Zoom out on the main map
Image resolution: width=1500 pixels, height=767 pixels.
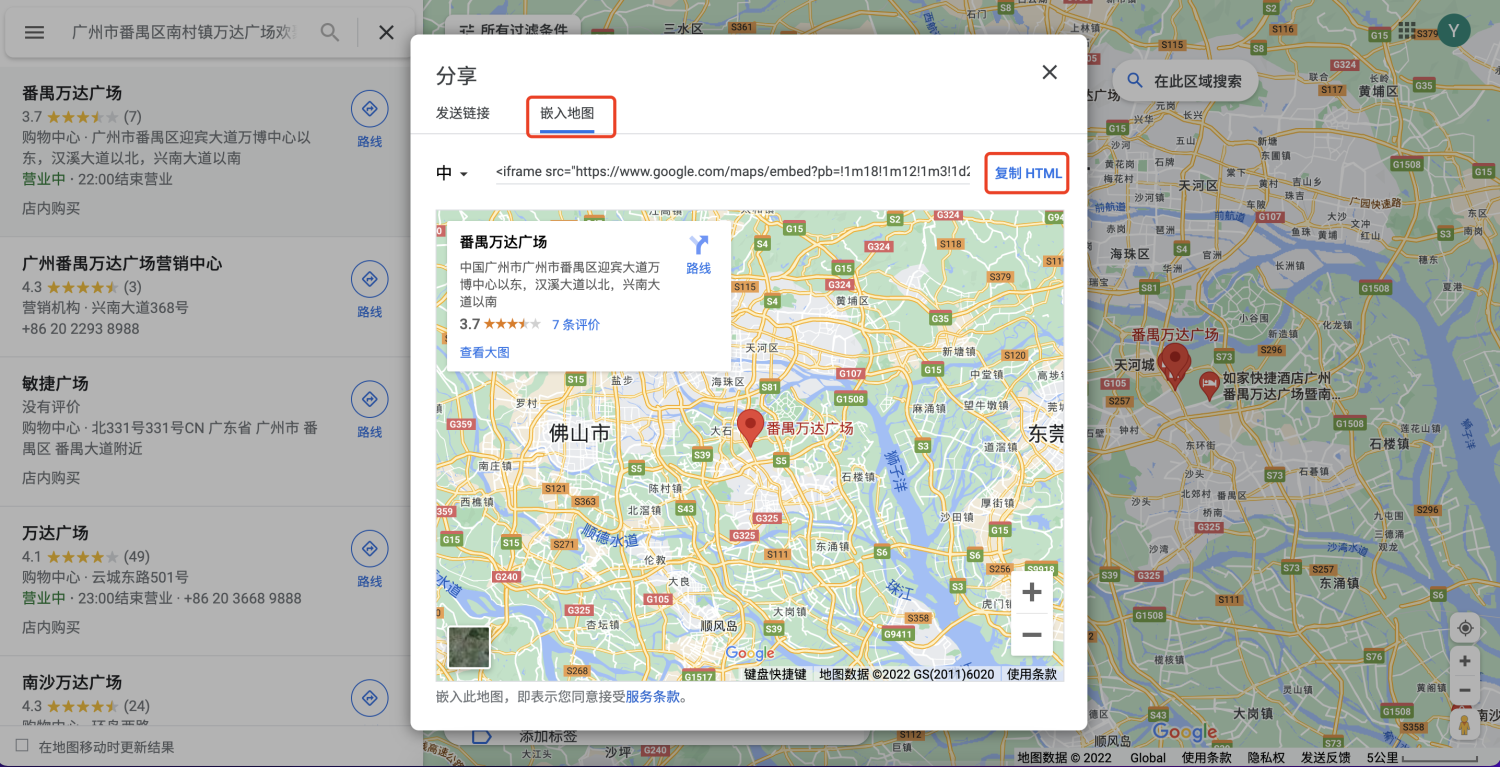[x=1465, y=690]
